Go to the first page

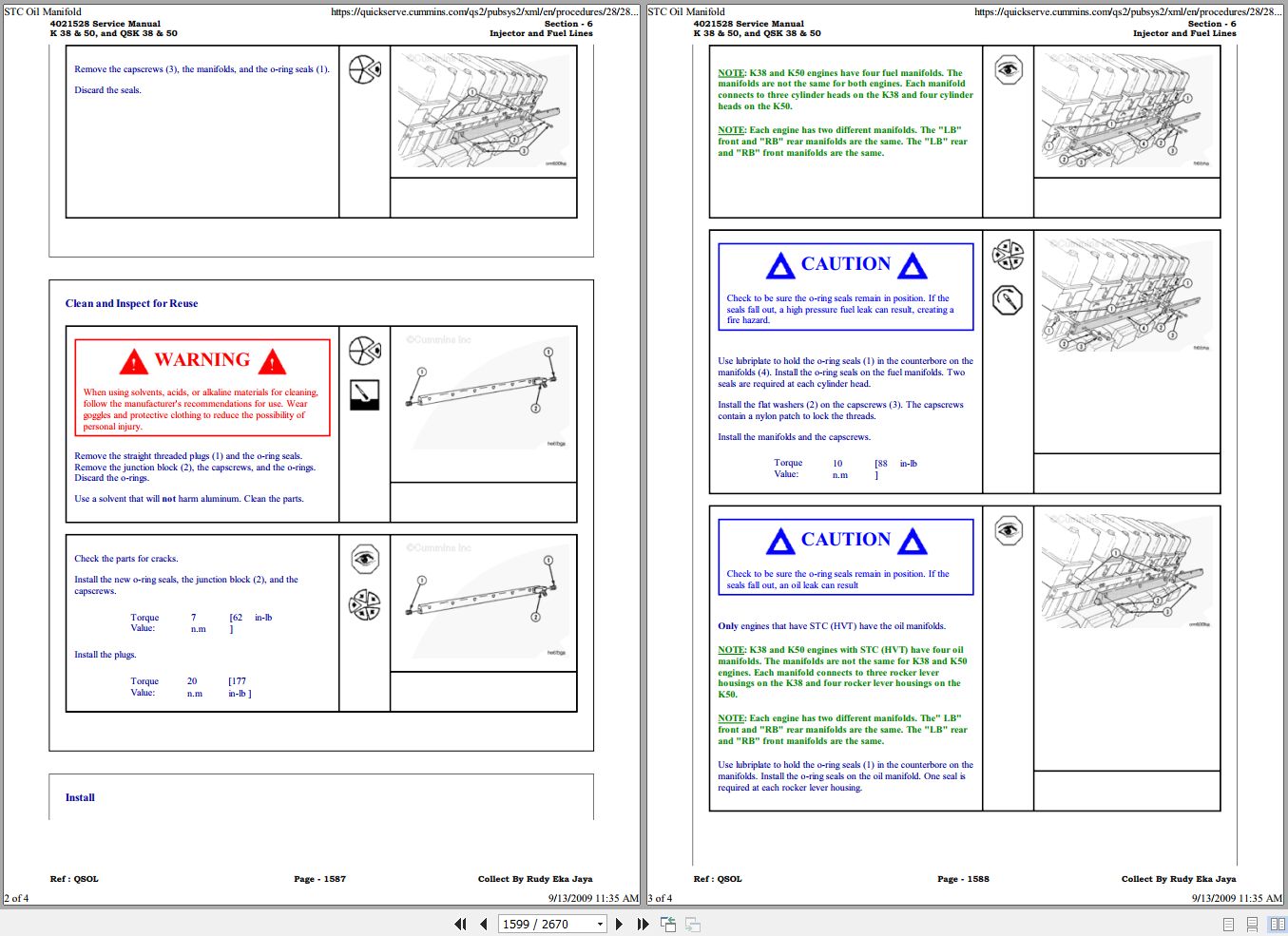pyautogui.click(x=461, y=924)
